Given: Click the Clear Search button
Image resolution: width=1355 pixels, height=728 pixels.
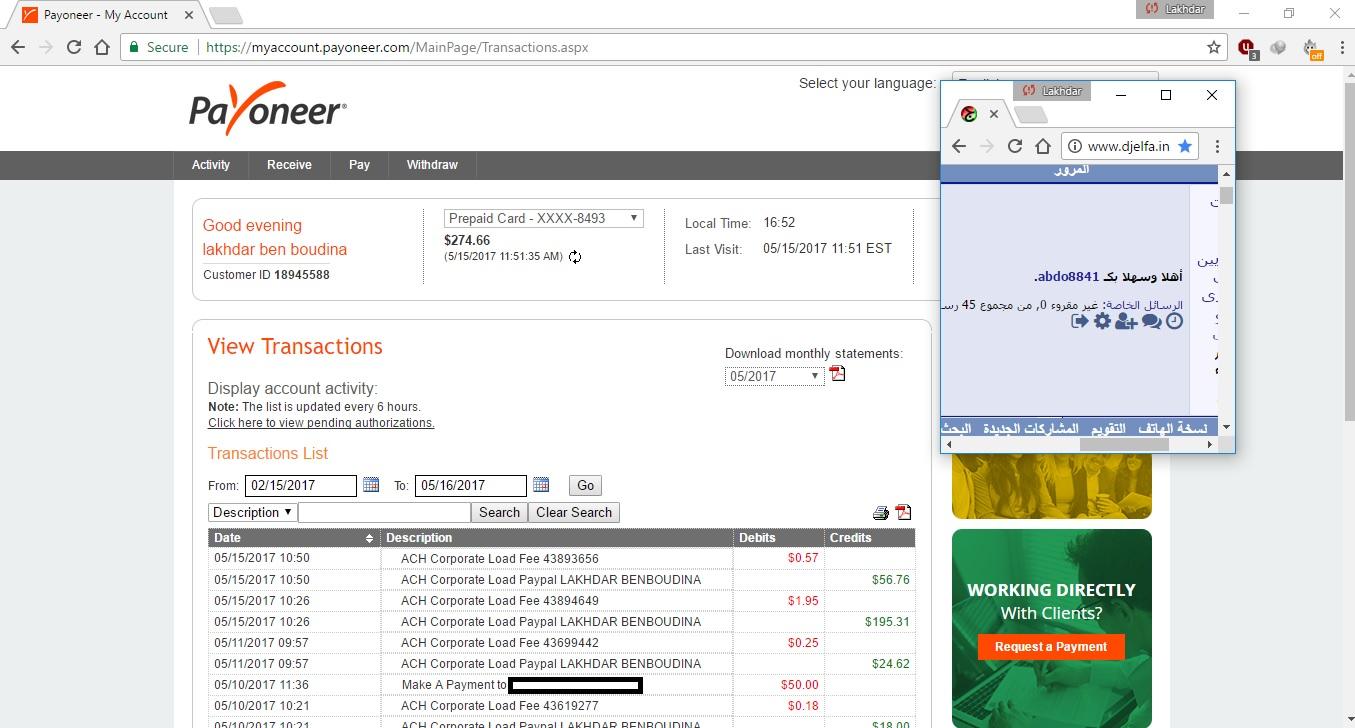Looking at the screenshot, I should tap(574, 512).
